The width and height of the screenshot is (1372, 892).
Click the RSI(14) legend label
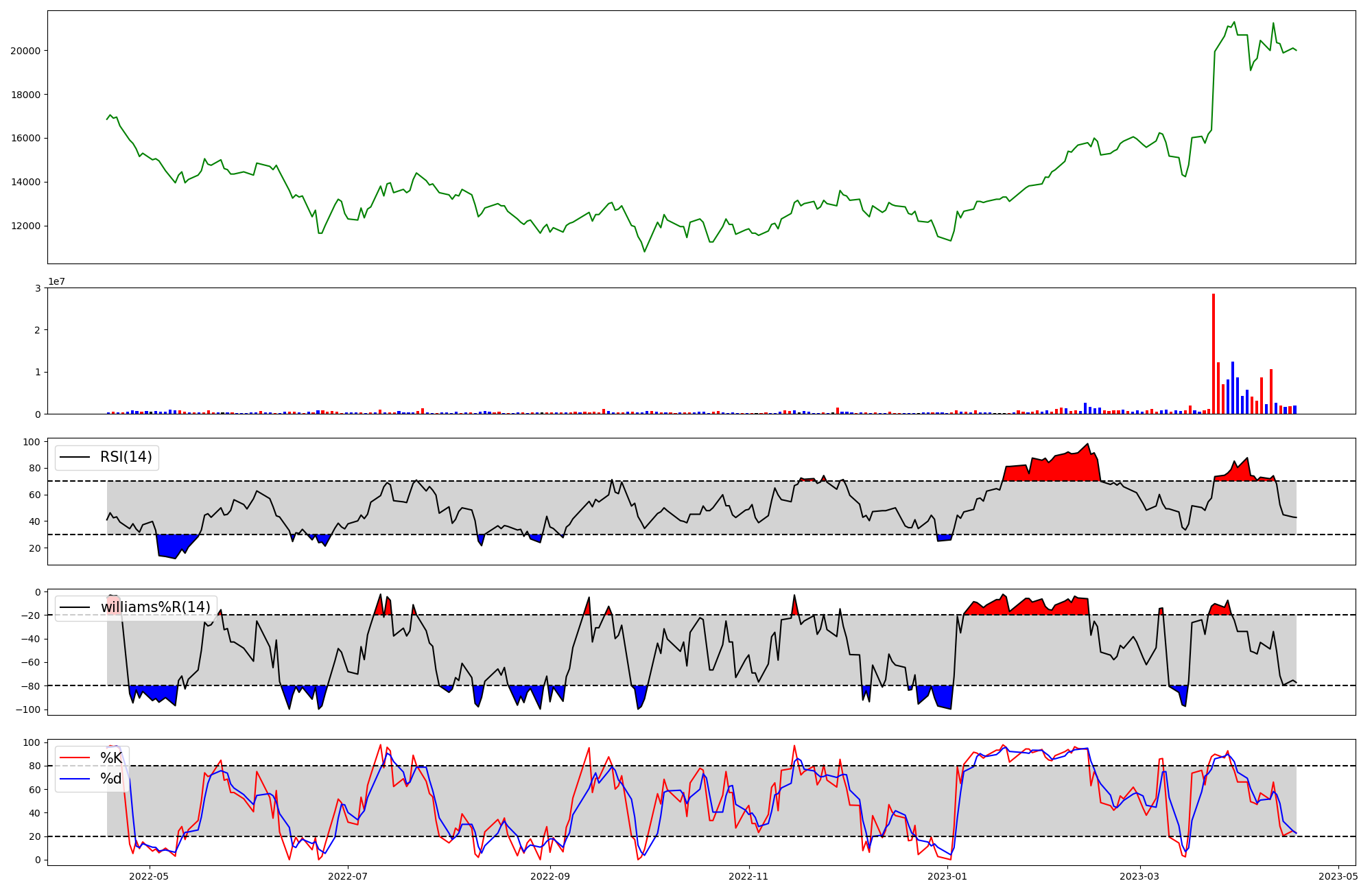[126, 457]
